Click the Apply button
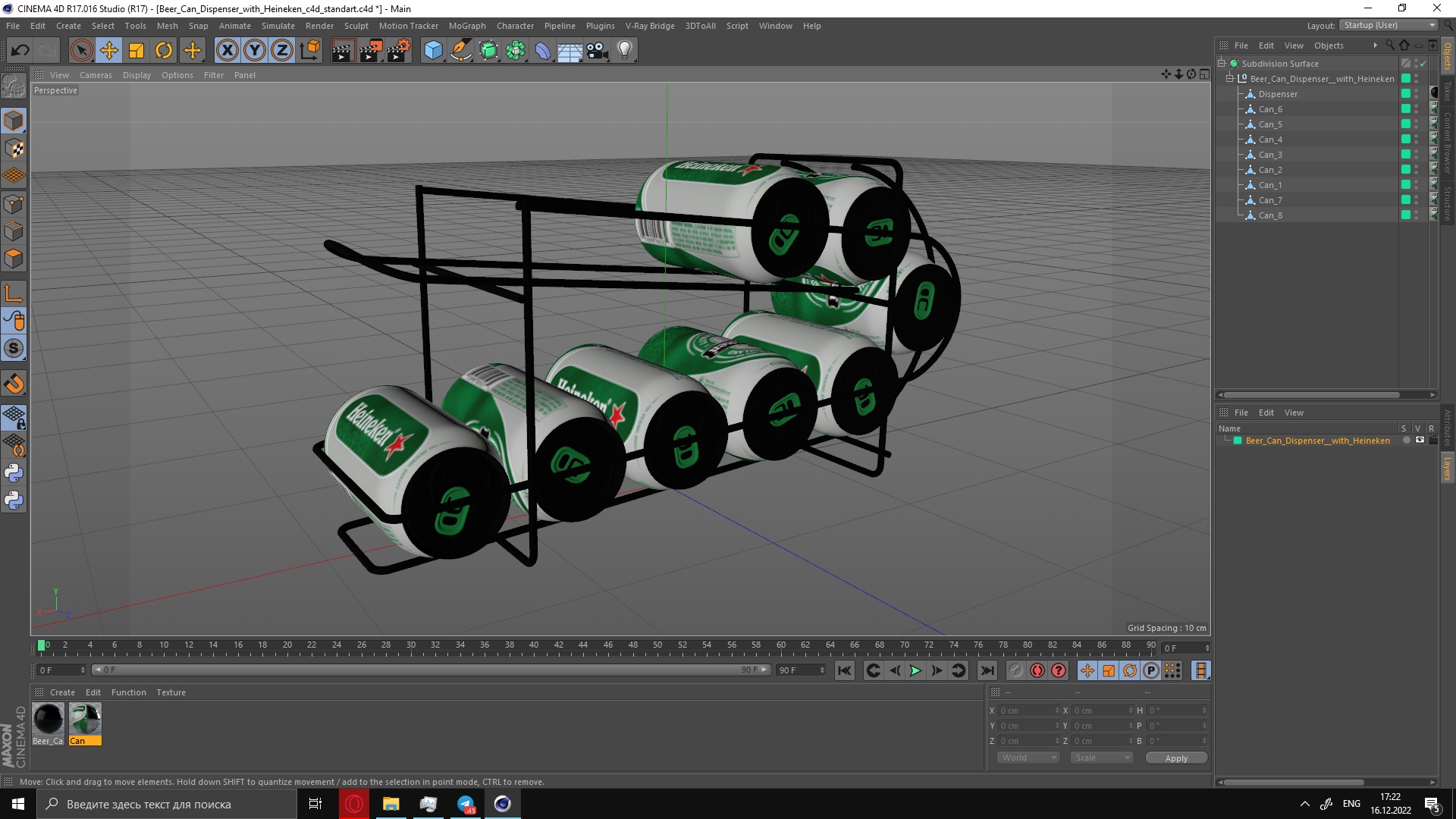This screenshot has width=1456, height=819. pos(1176,758)
